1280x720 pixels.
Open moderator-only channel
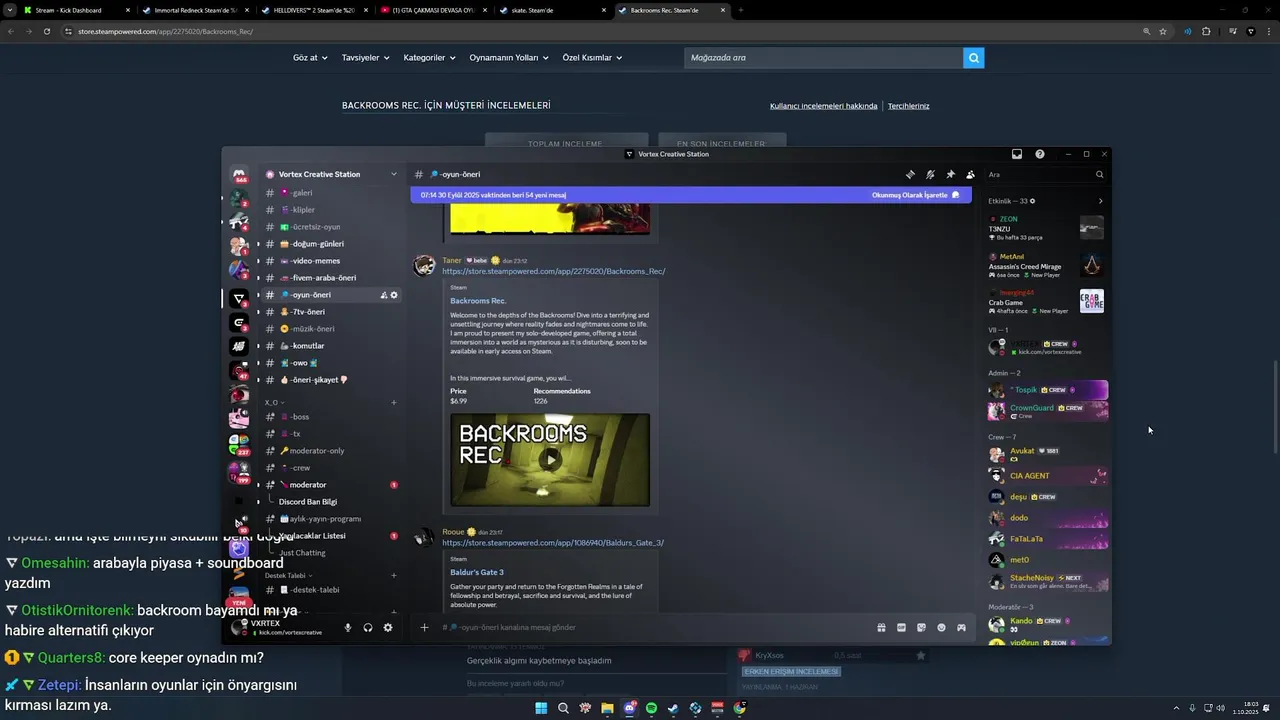tap(331, 451)
